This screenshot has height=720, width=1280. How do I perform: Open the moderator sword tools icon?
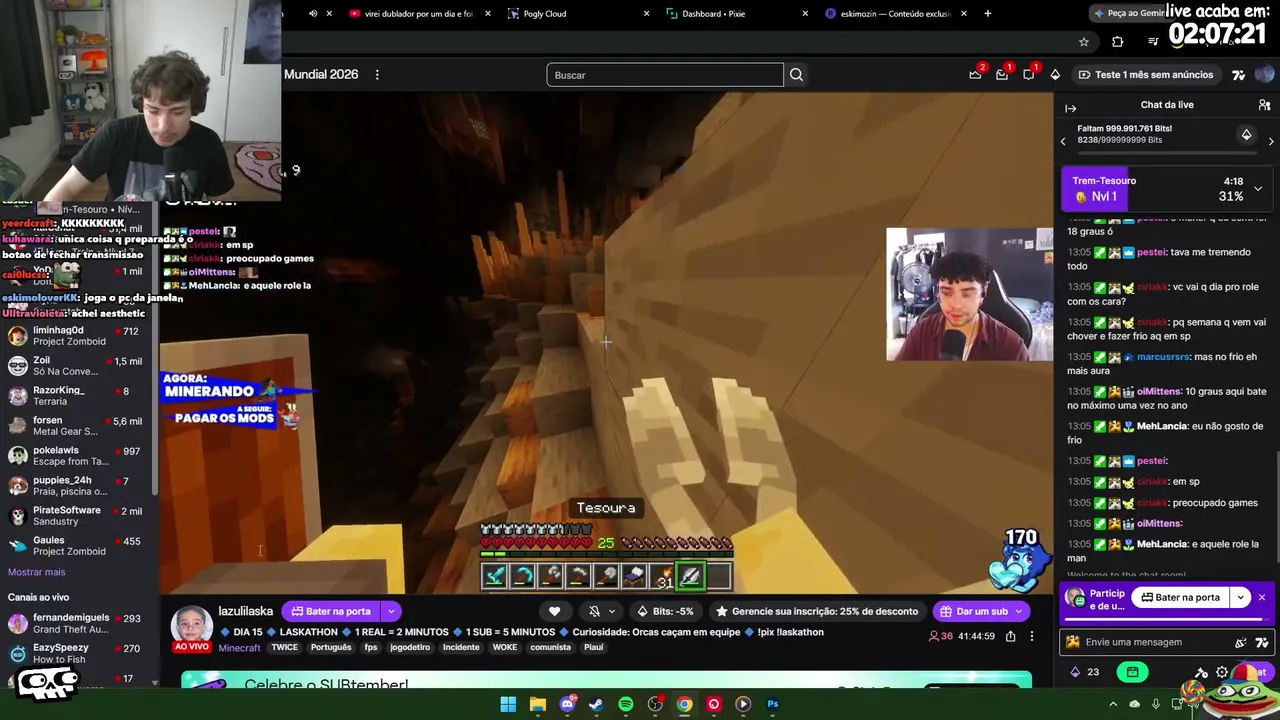coord(1202,672)
